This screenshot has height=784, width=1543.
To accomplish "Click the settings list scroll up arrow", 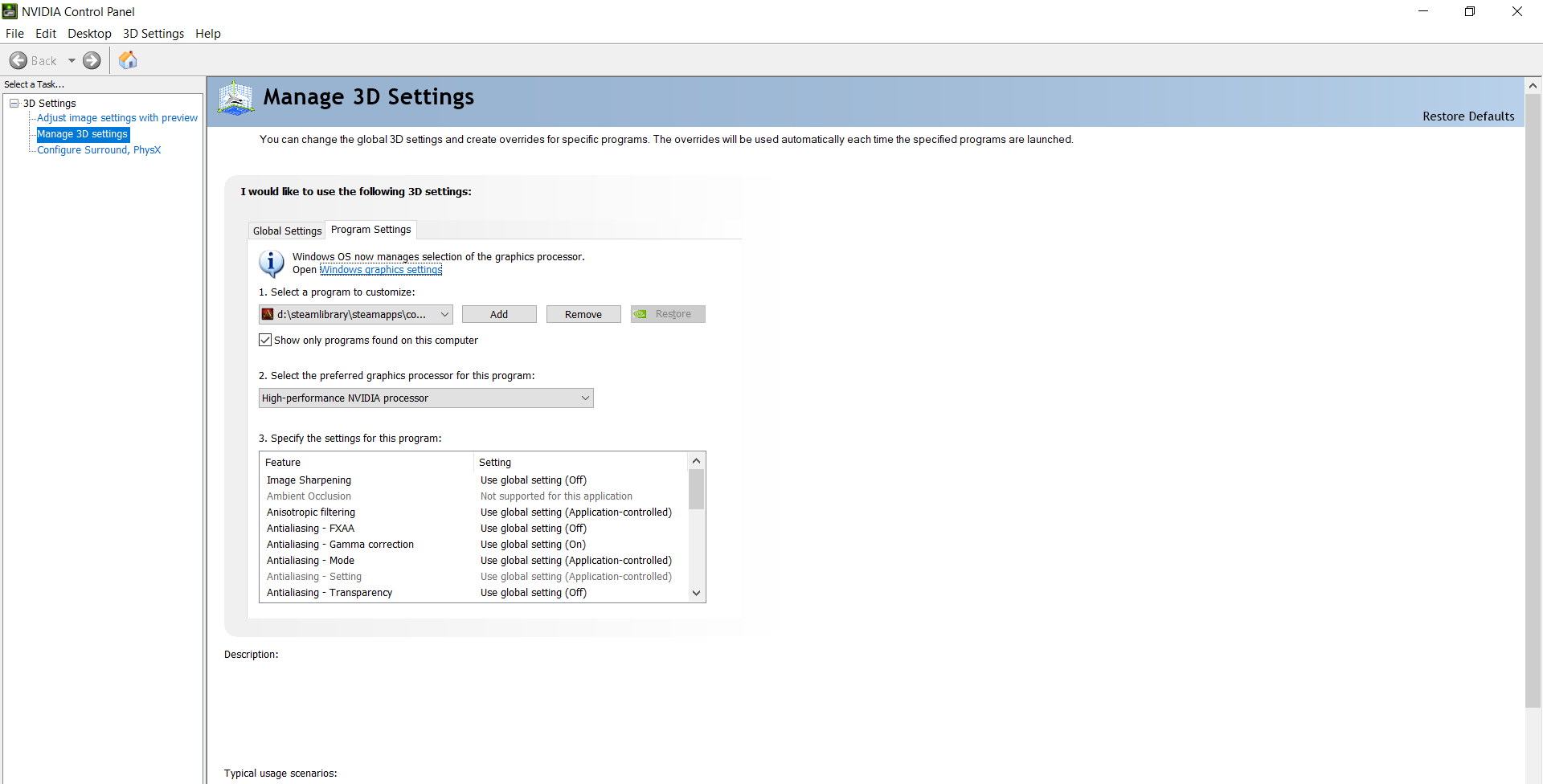I will (x=696, y=461).
